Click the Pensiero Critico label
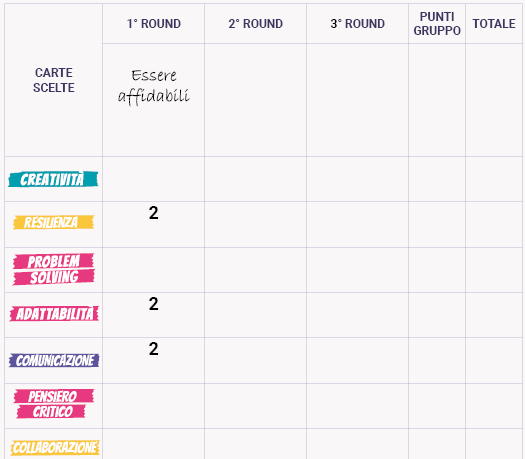Viewport: 525px width, 459px height. point(54,404)
